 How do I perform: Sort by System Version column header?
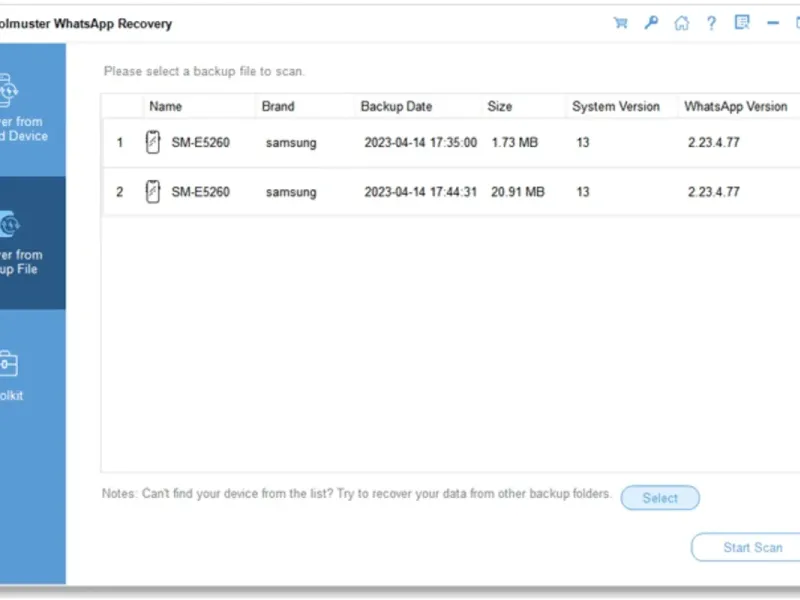coord(616,106)
